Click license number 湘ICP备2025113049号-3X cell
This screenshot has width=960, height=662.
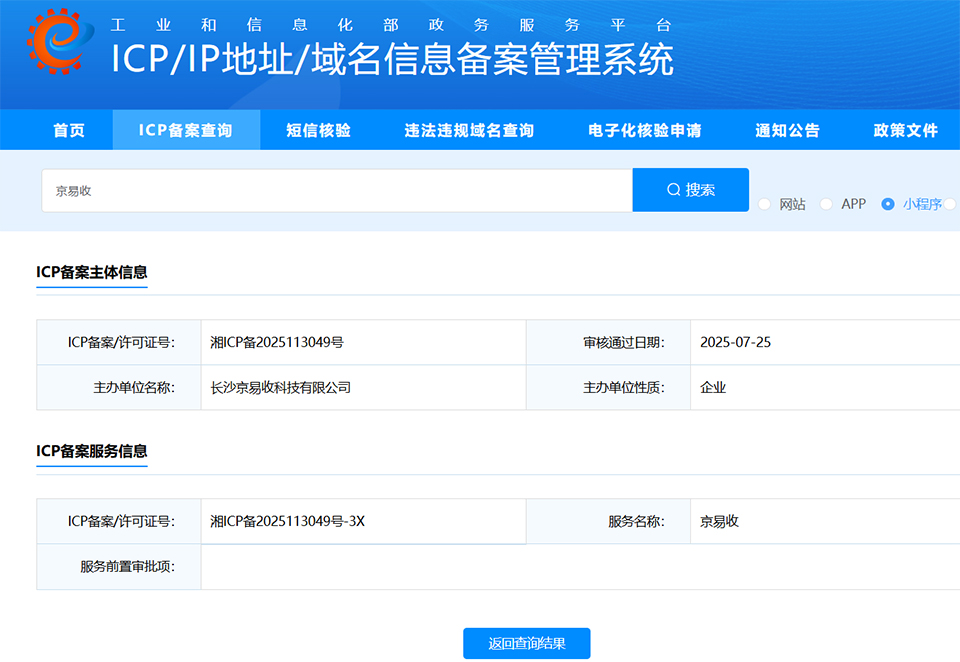[364, 521]
